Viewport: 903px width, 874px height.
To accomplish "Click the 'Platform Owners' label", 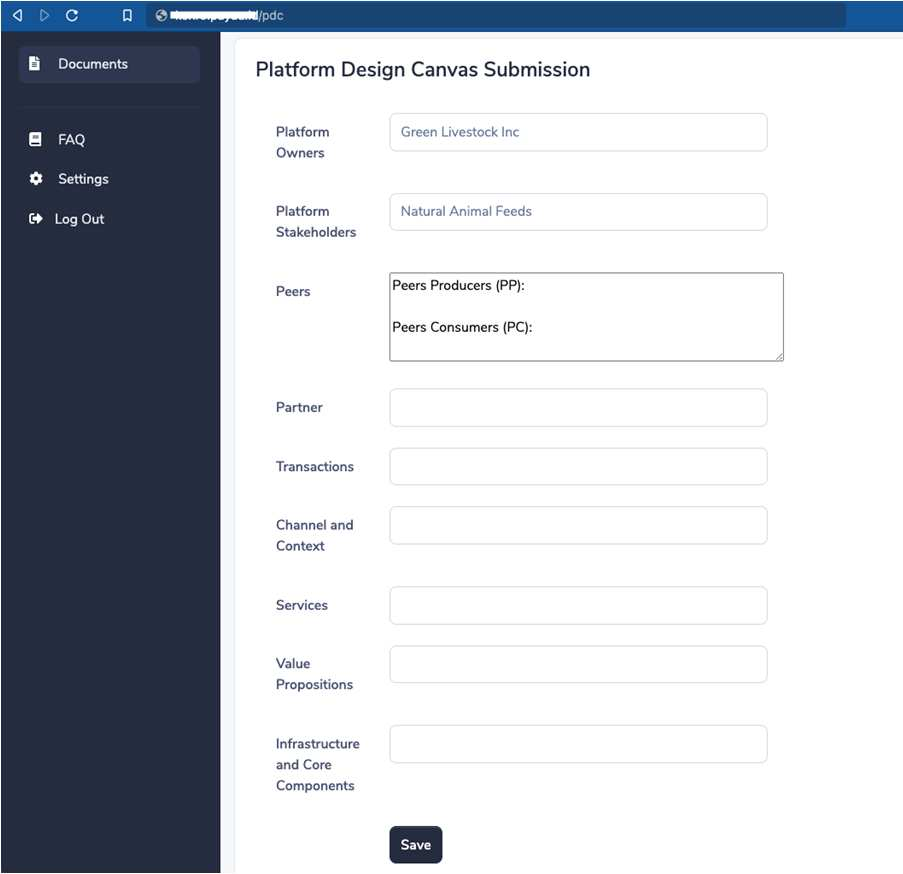I will click(303, 142).
